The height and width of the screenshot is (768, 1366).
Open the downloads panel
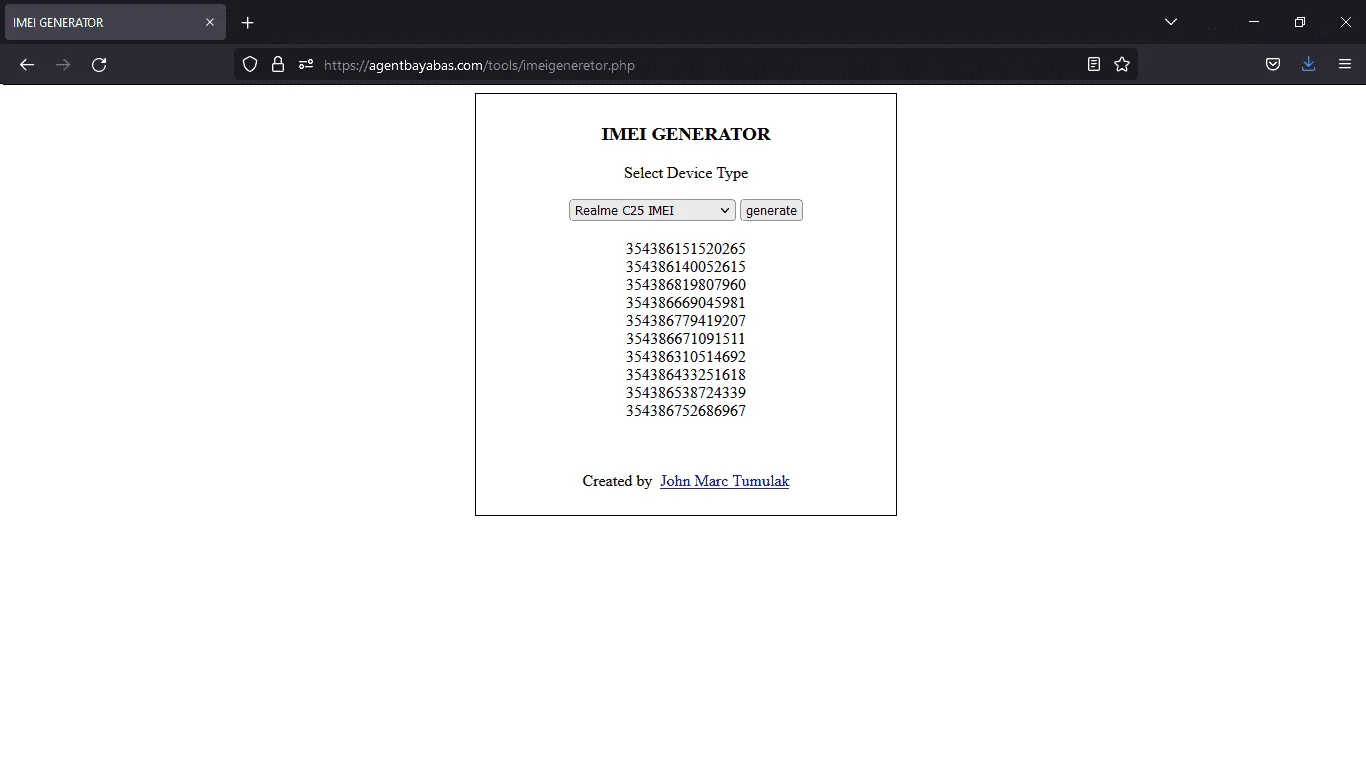click(1308, 64)
